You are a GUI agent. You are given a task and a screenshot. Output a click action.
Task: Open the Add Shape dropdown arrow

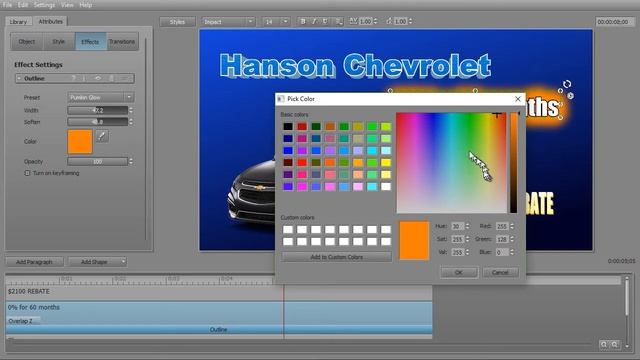point(123,262)
